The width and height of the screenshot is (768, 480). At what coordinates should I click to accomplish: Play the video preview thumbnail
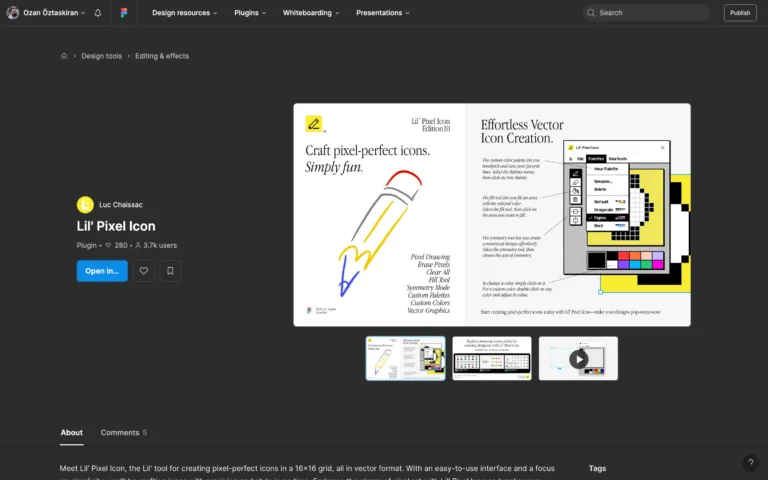click(x=578, y=359)
